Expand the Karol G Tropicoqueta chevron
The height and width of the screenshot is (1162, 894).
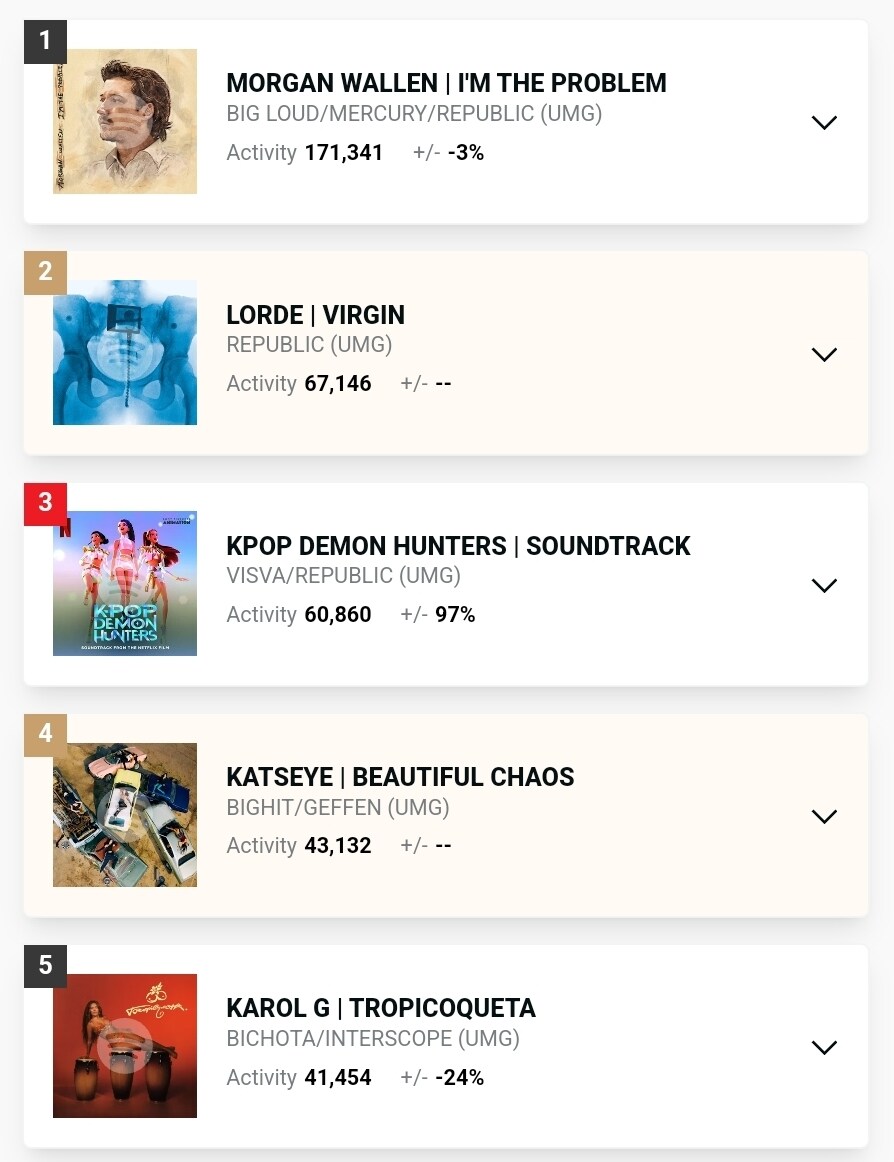(x=824, y=1047)
